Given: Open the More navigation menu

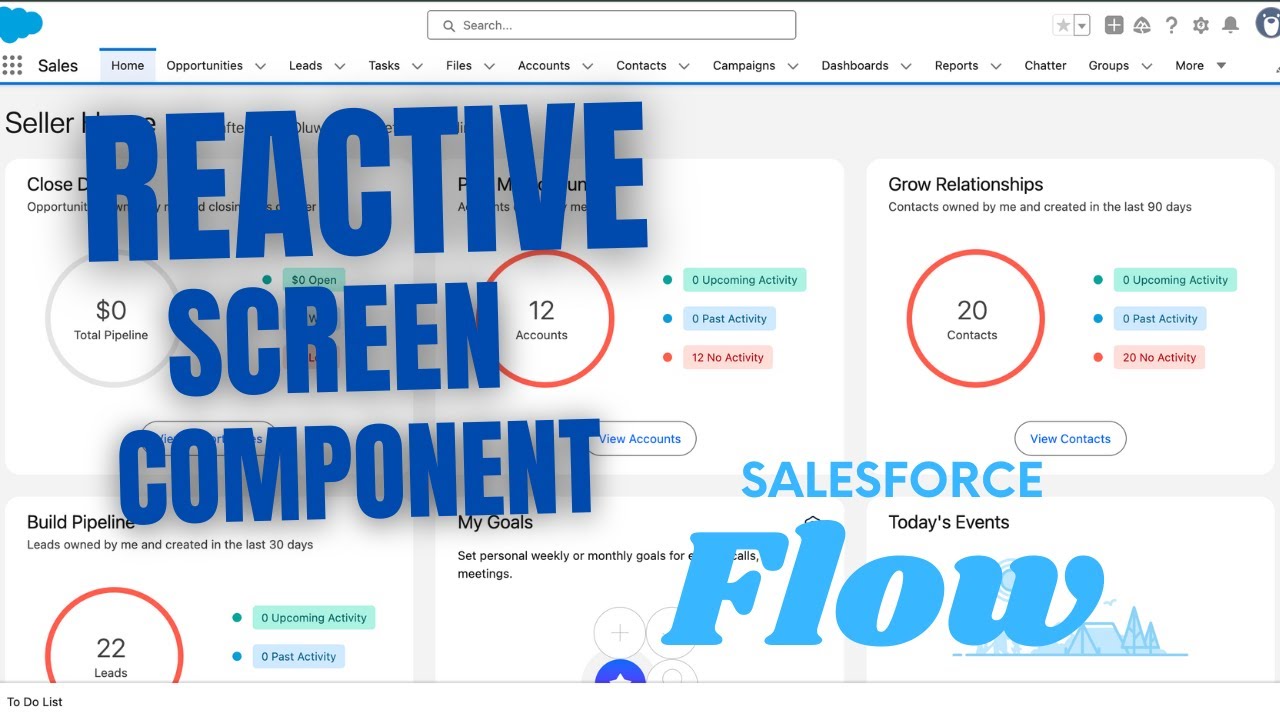Looking at the screenshot, I should pos(1200,66).
